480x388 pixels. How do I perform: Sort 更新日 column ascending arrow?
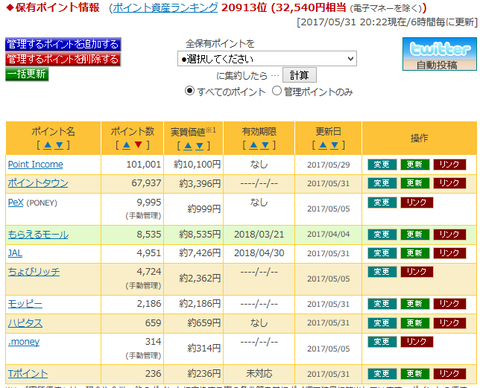click(323, 145)
